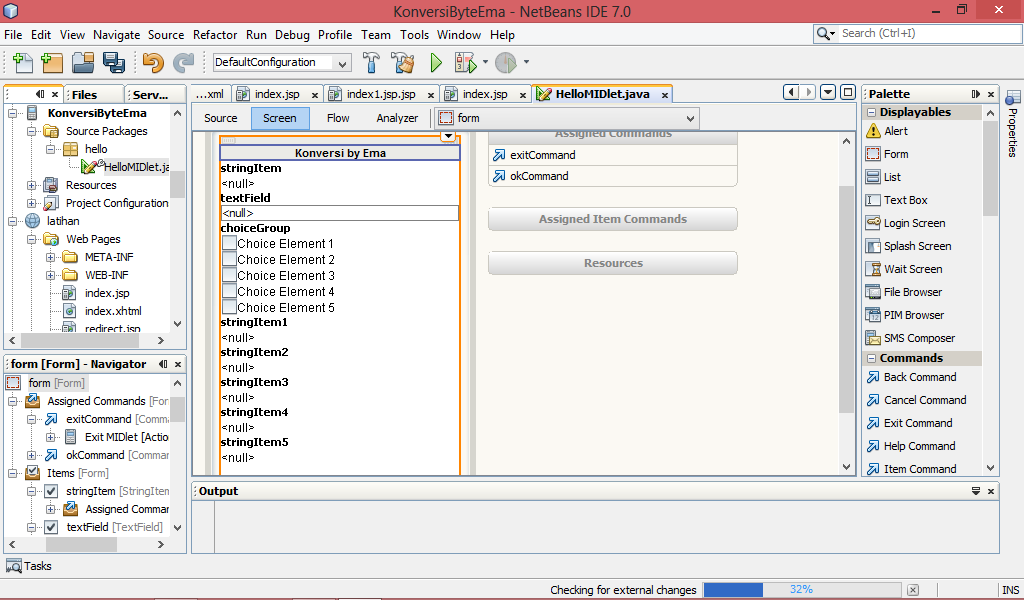The height and width of the screenshot is (600, 1024).
Task: Switch to the Source view
Action: pos(221,118)
